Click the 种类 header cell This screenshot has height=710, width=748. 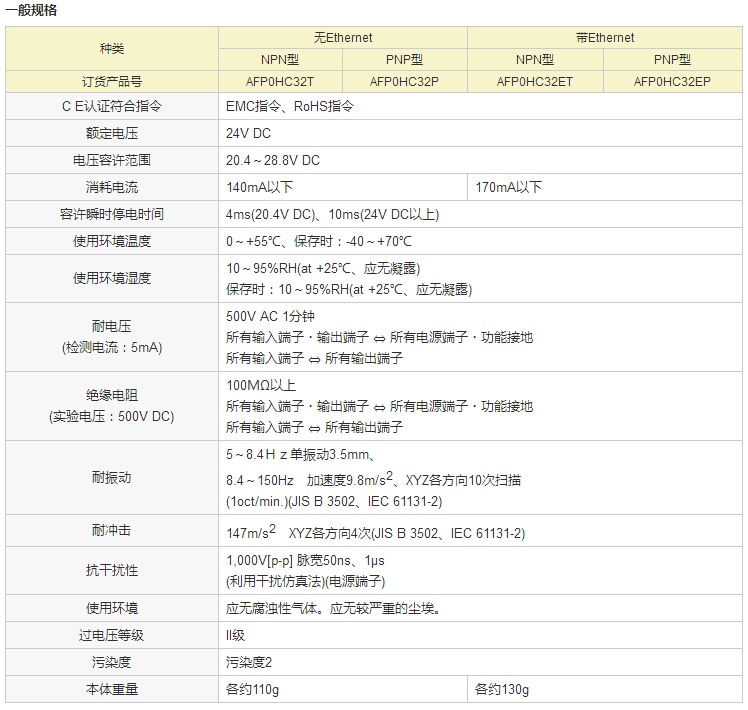(x=111, y=48)
